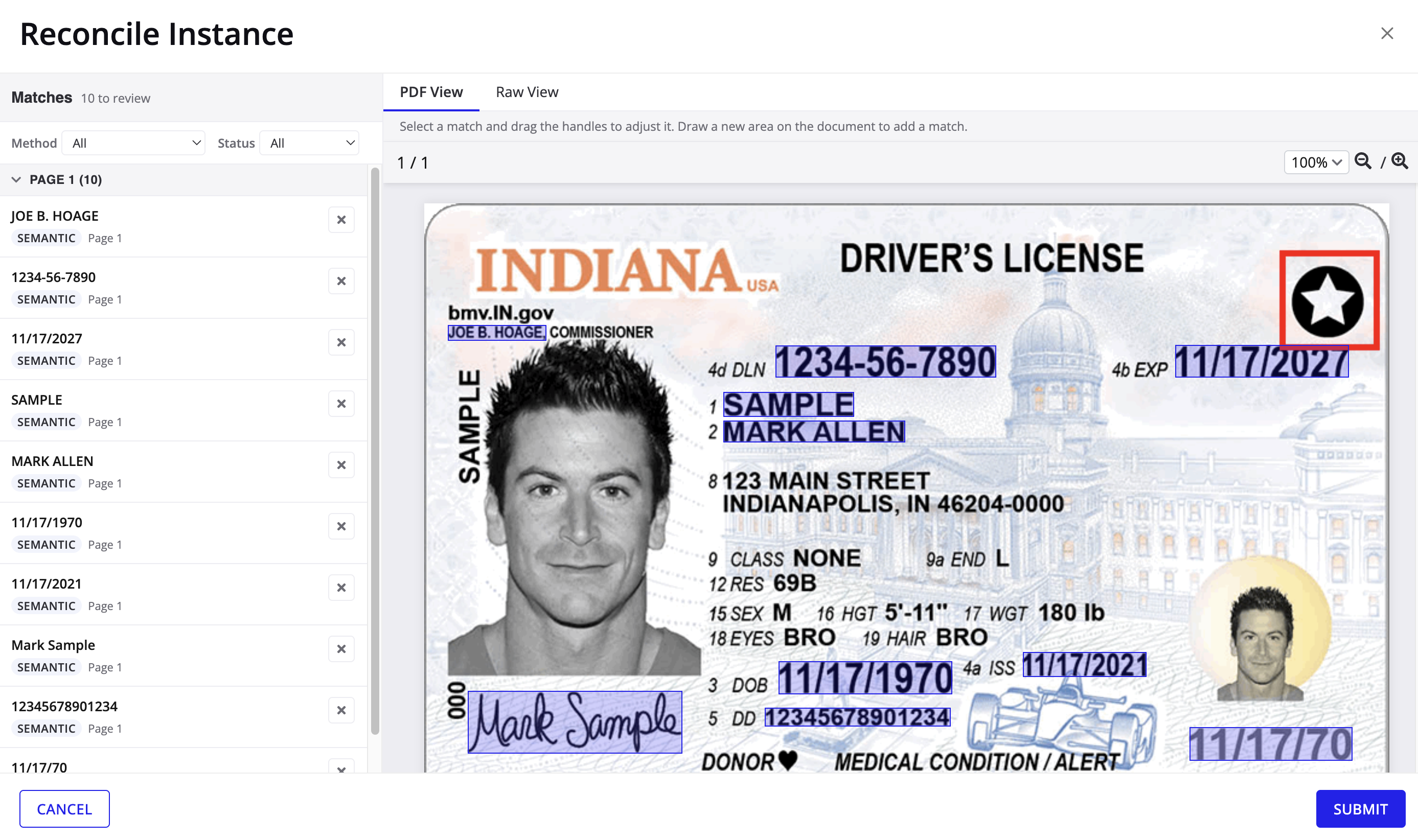The image size is (1418, 840).
Task: Close the Reconcile Instance dialog
Action: click(1387, 33)
